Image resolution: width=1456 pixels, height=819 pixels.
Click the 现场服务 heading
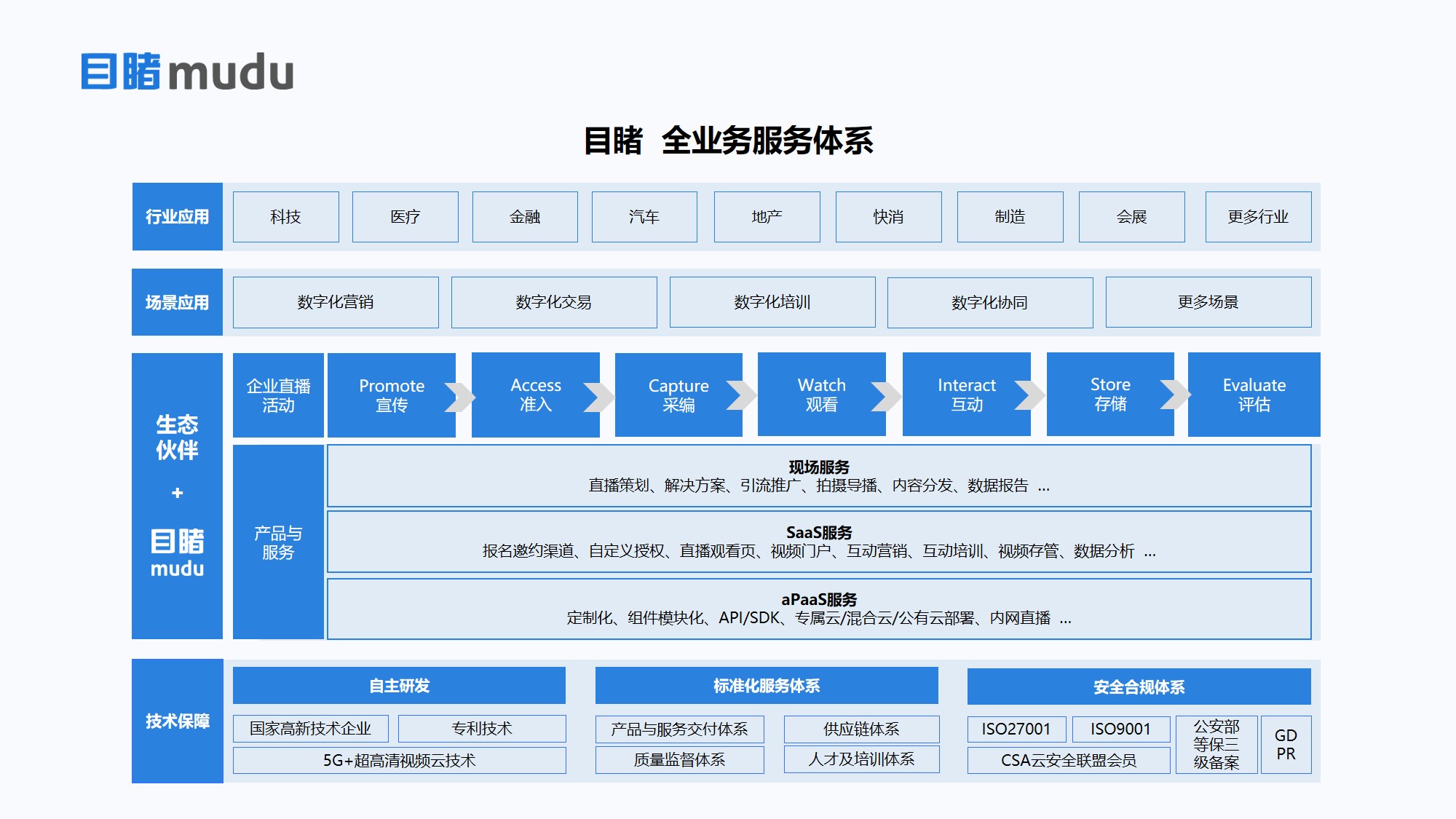pos(819,467)
